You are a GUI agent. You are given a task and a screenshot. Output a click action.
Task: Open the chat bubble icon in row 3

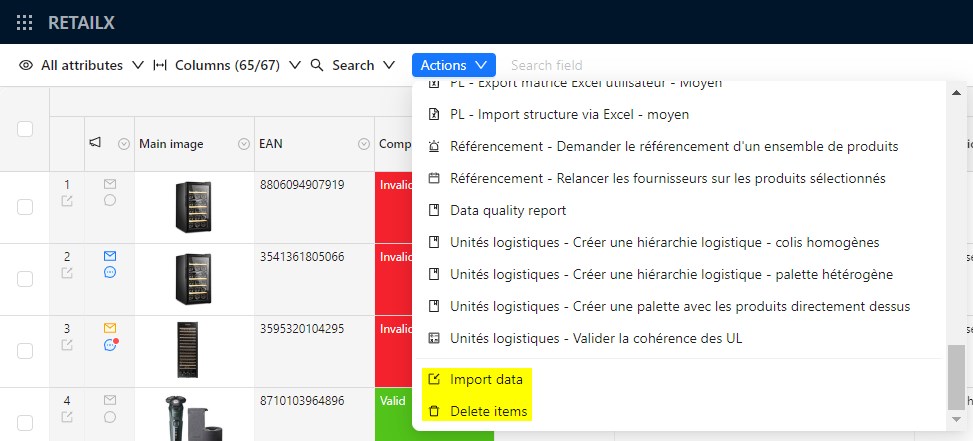(110, 345)
